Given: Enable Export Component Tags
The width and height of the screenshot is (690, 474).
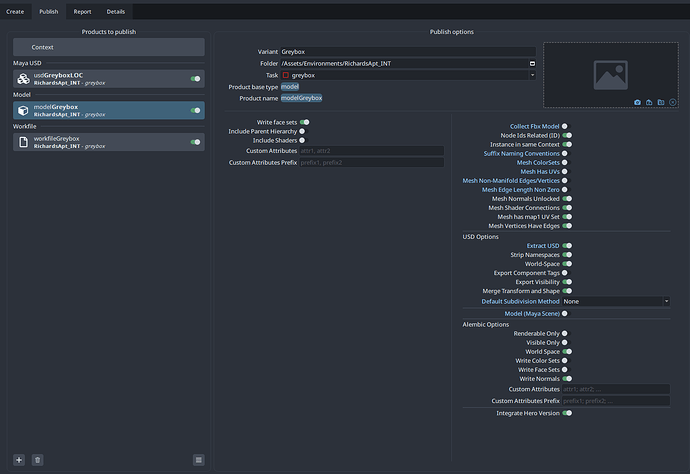Looking at the screenshot, I should coord(565,273).
